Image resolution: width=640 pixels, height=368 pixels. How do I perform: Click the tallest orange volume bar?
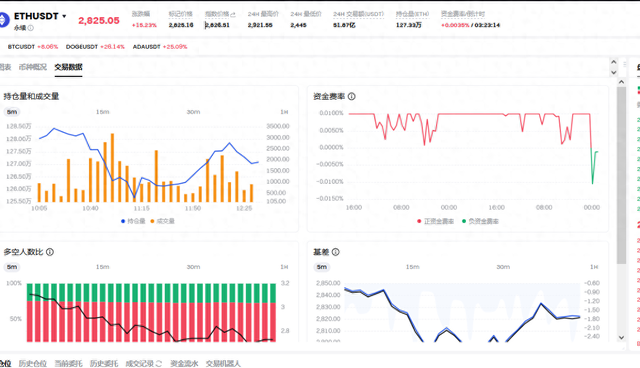click(112, 168)
